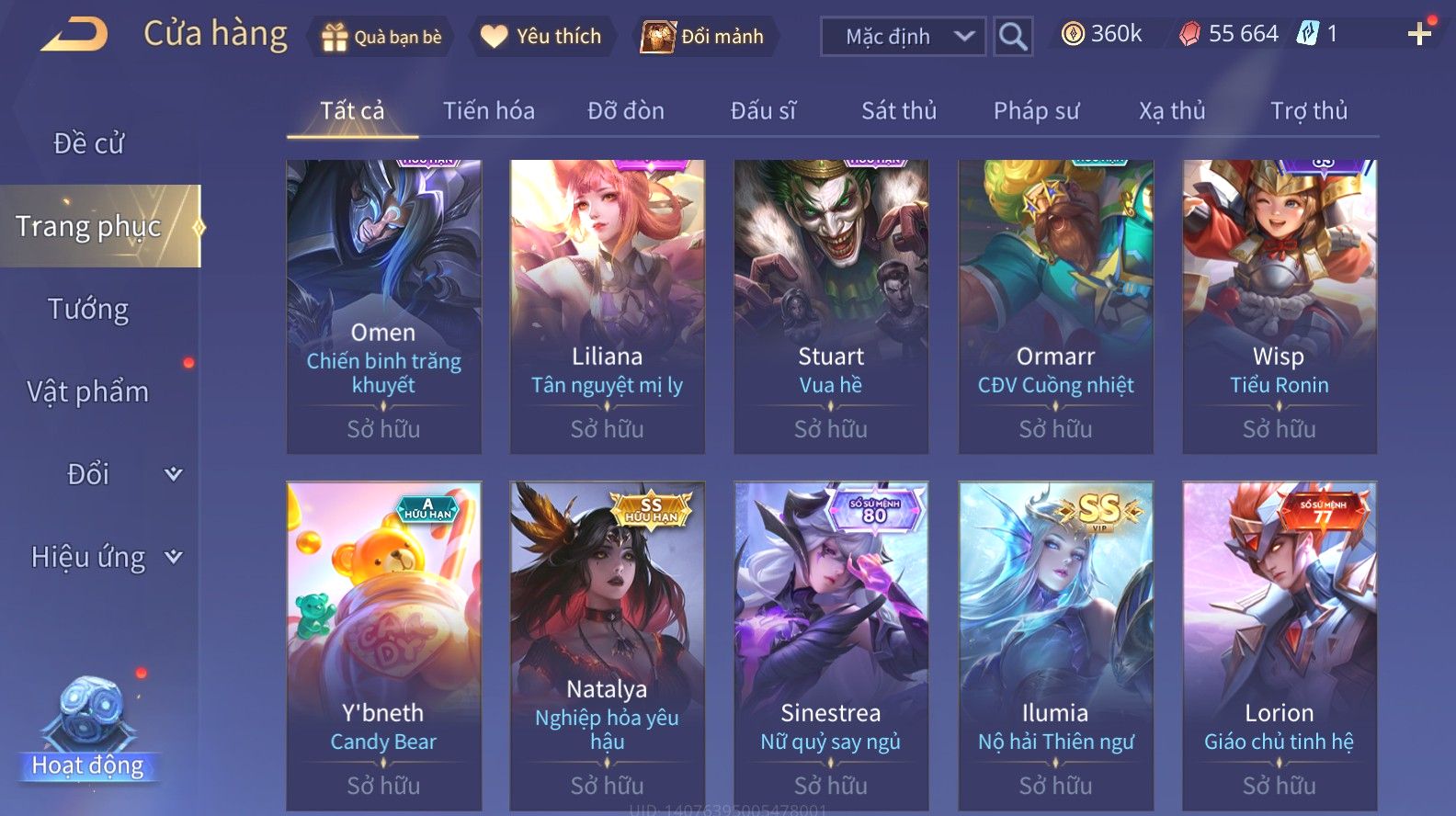Switch to the Pháp sư tab
The image size is (1456, 816).
point(1036,111)
